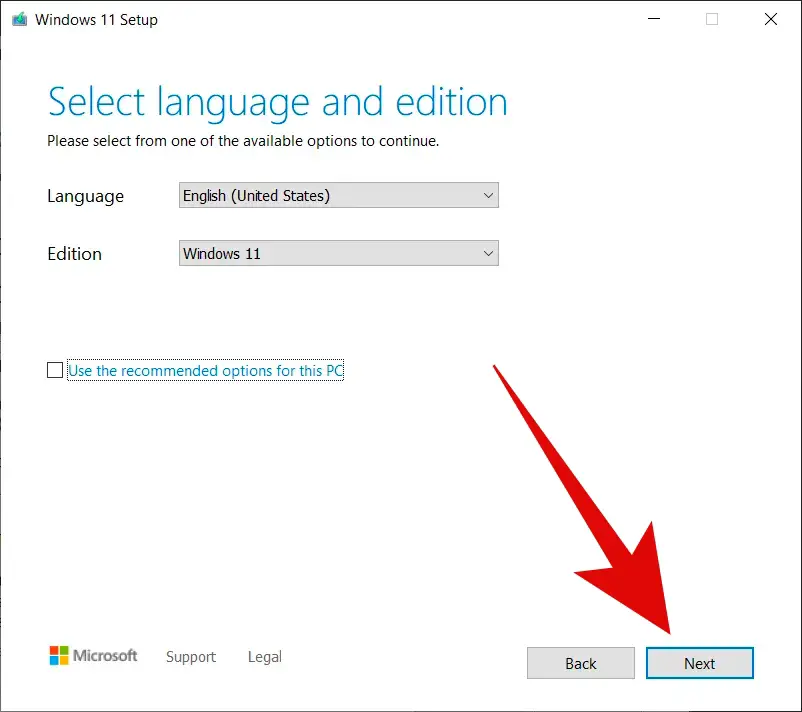This screenshot has height=712, width=802.
Task: Click the 'Windows 11 Setup' window title
Action: (96, 20)
